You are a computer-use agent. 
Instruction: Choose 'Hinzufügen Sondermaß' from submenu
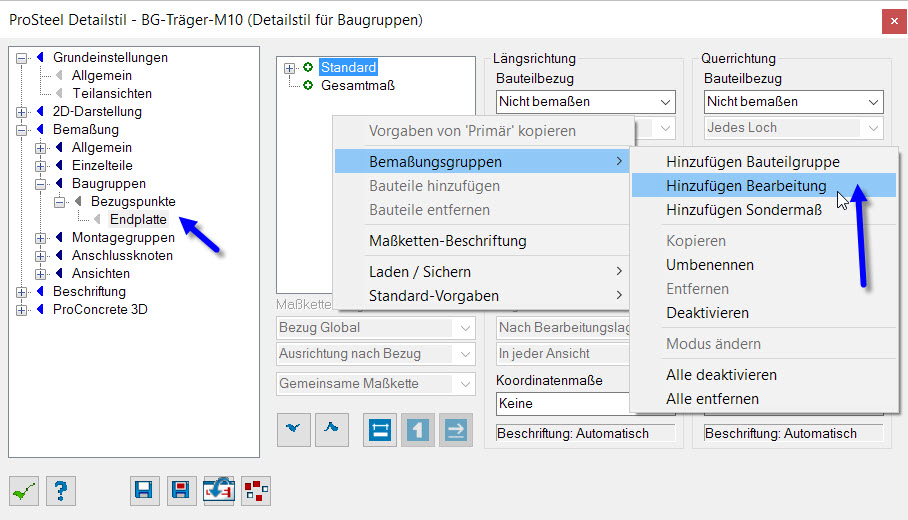pos(764,210)
